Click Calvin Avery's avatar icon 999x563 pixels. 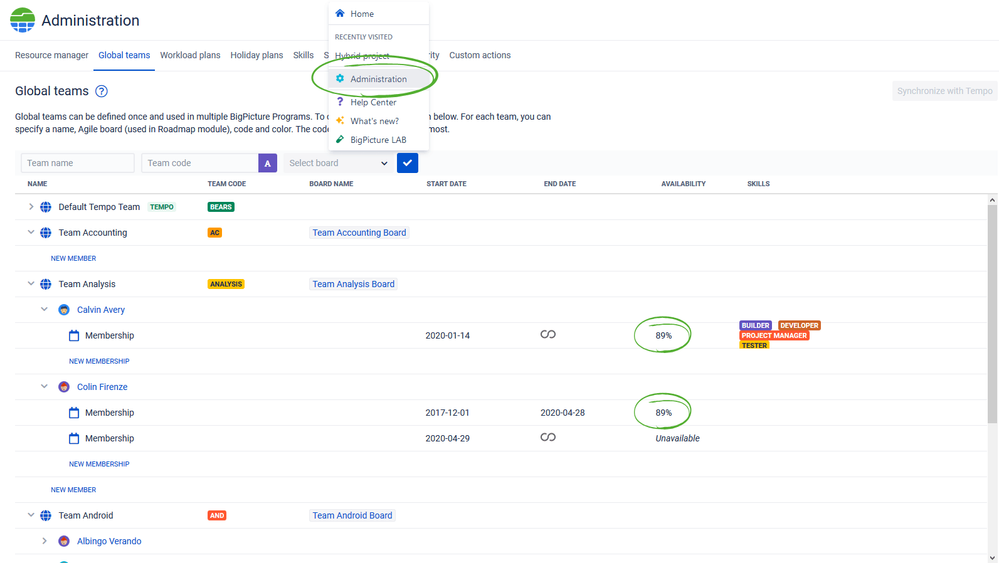tap(64, 310)
